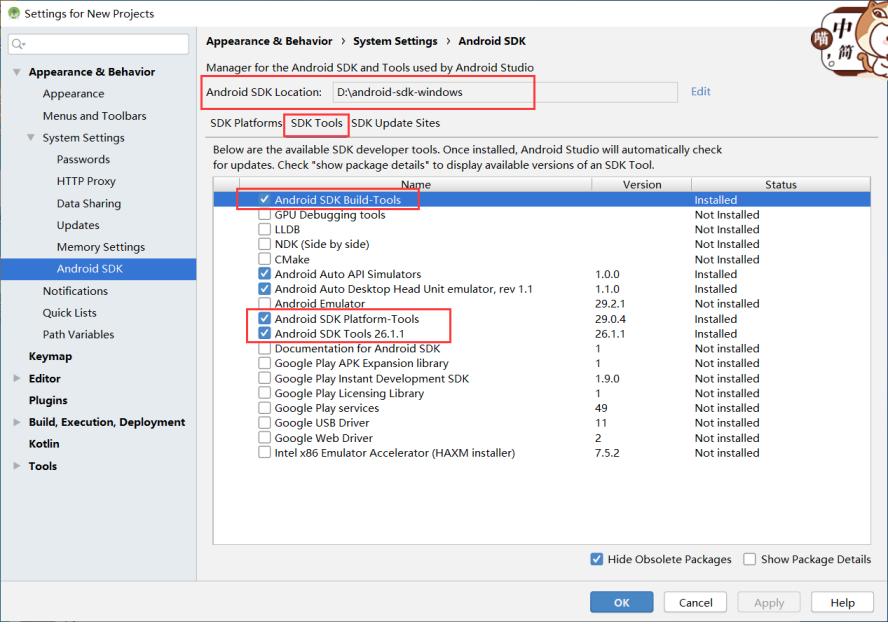Image resolution: width=888 pixels, height=624 pixels.
Task: Click the Edit link for SDK location
Action: [701, 91]
